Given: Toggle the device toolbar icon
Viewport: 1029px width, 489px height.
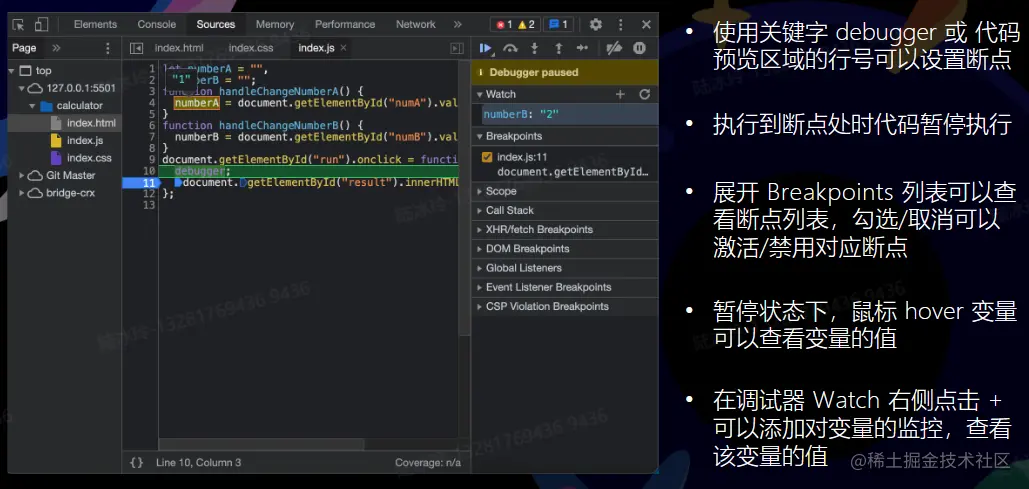Looking at the screenshot, I should [41, 24].
